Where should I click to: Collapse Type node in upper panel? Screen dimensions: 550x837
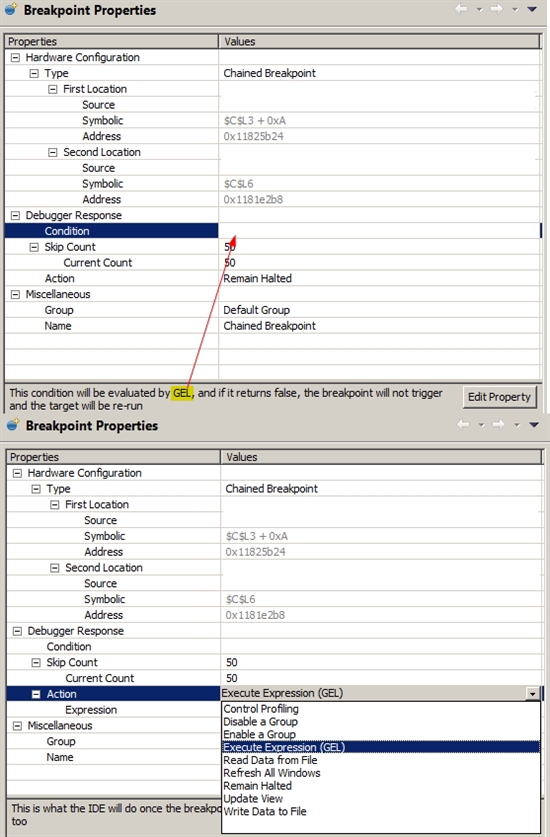34,73
